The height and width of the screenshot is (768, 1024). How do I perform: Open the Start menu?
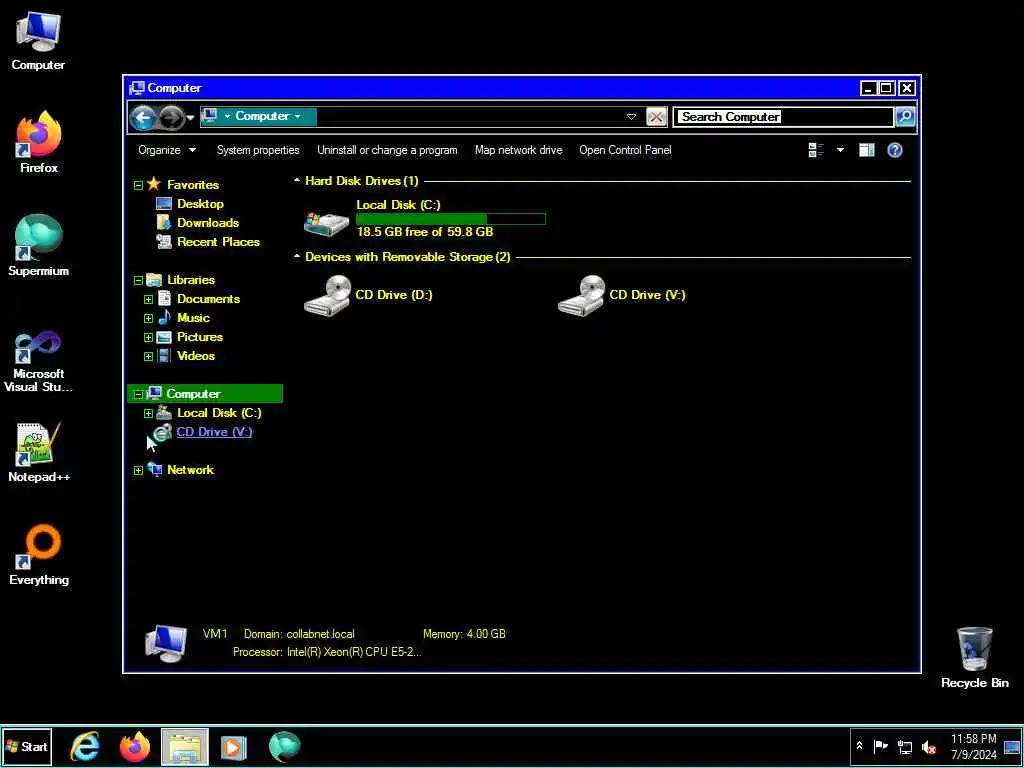(26, 746)
